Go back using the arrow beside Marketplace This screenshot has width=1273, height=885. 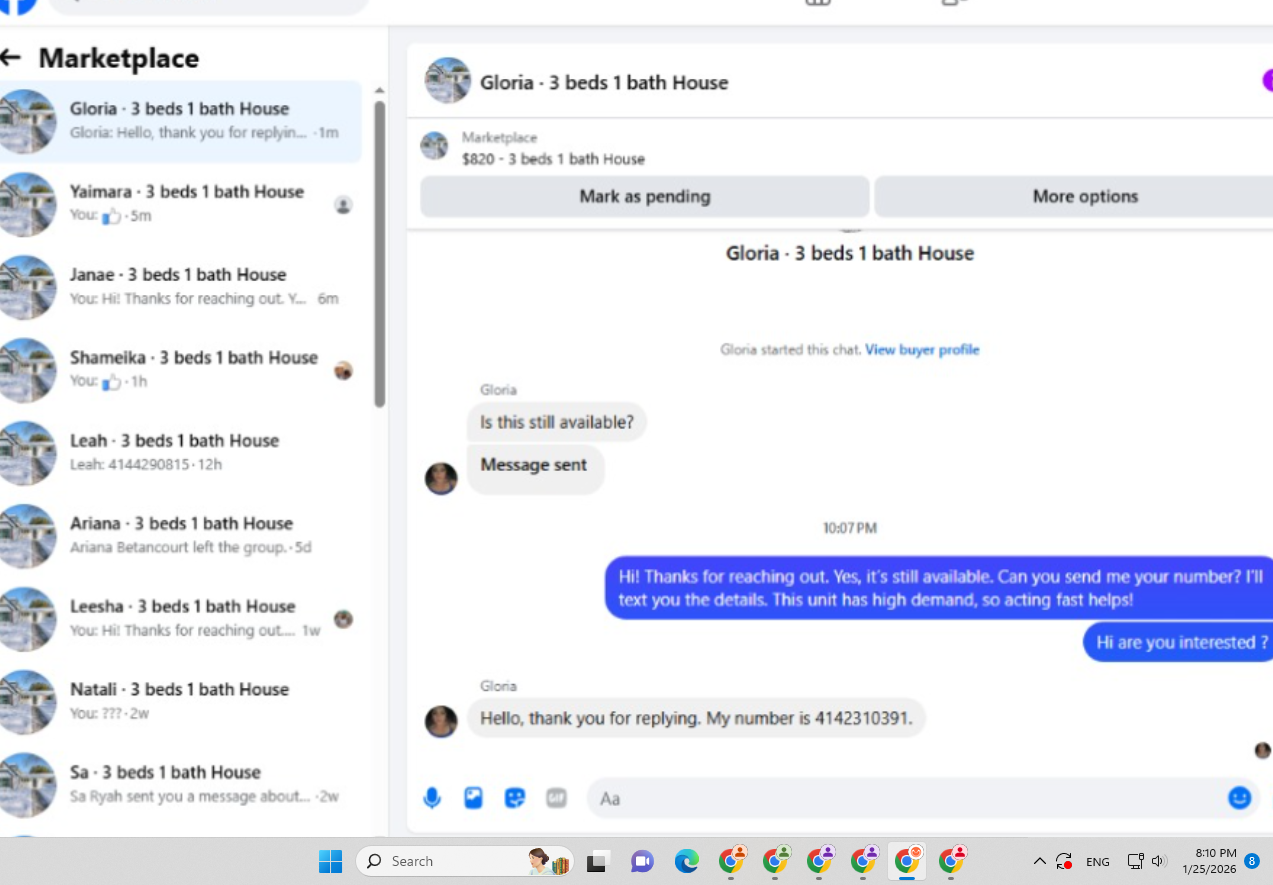[x=11, y=58]
